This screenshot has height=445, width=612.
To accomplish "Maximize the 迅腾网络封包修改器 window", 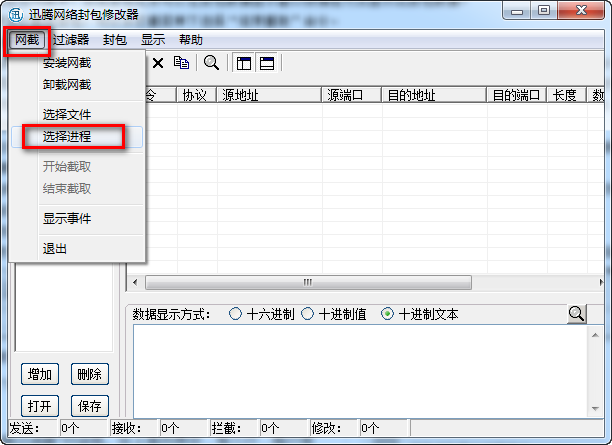I will (544, 11).
